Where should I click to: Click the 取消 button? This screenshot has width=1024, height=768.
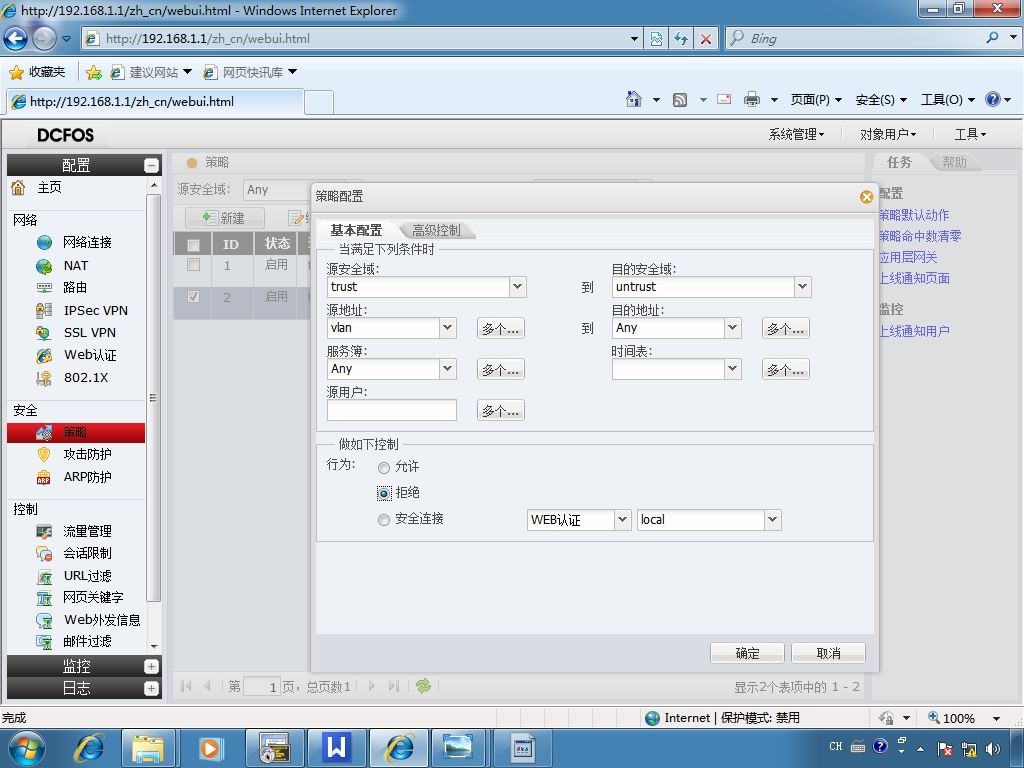click(x=828, y=653)
